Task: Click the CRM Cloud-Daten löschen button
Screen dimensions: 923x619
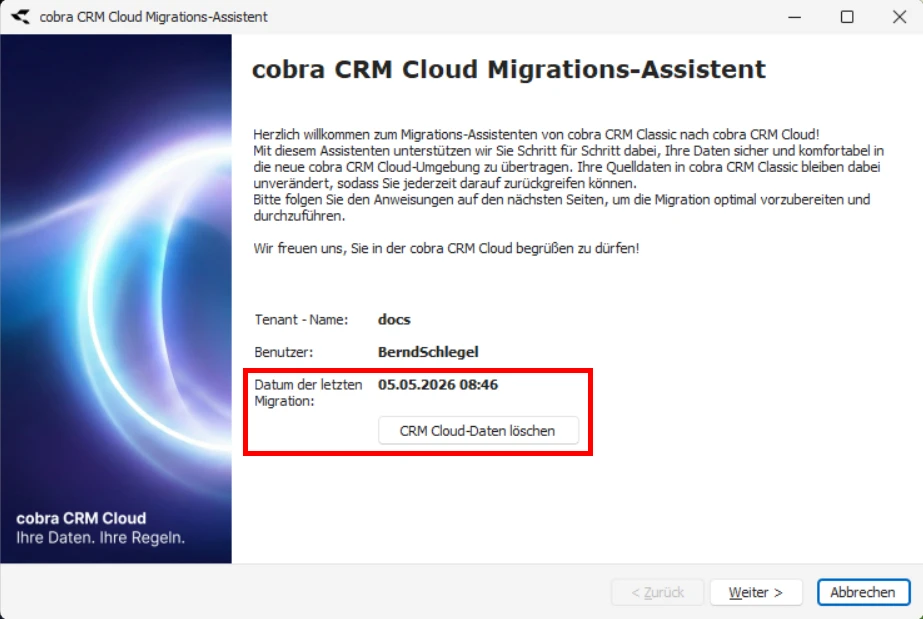Action: [478, 431]
